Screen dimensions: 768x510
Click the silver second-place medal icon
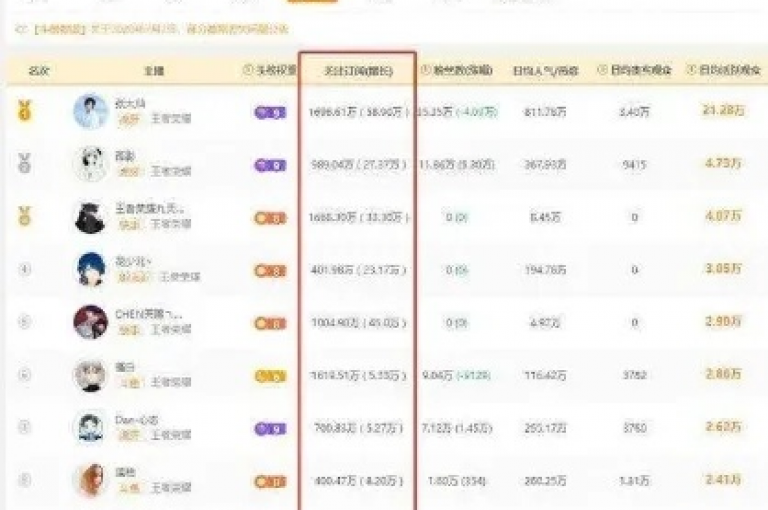(x=24, y=163)
